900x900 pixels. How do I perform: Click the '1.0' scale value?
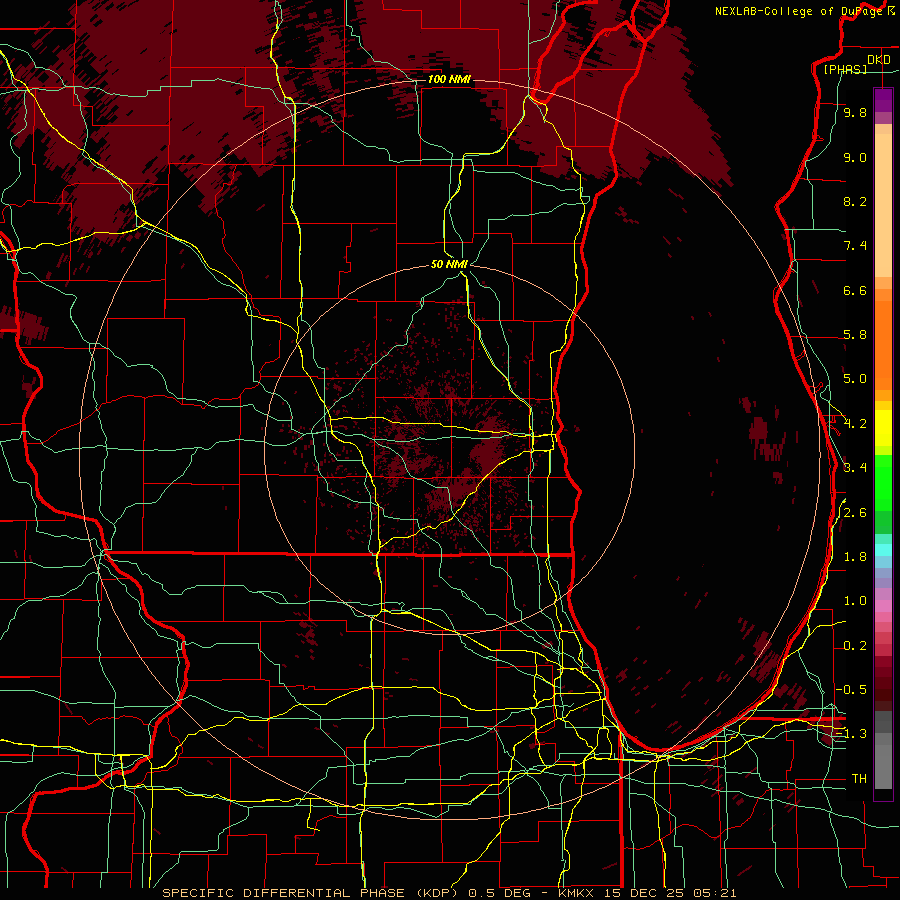855,601
